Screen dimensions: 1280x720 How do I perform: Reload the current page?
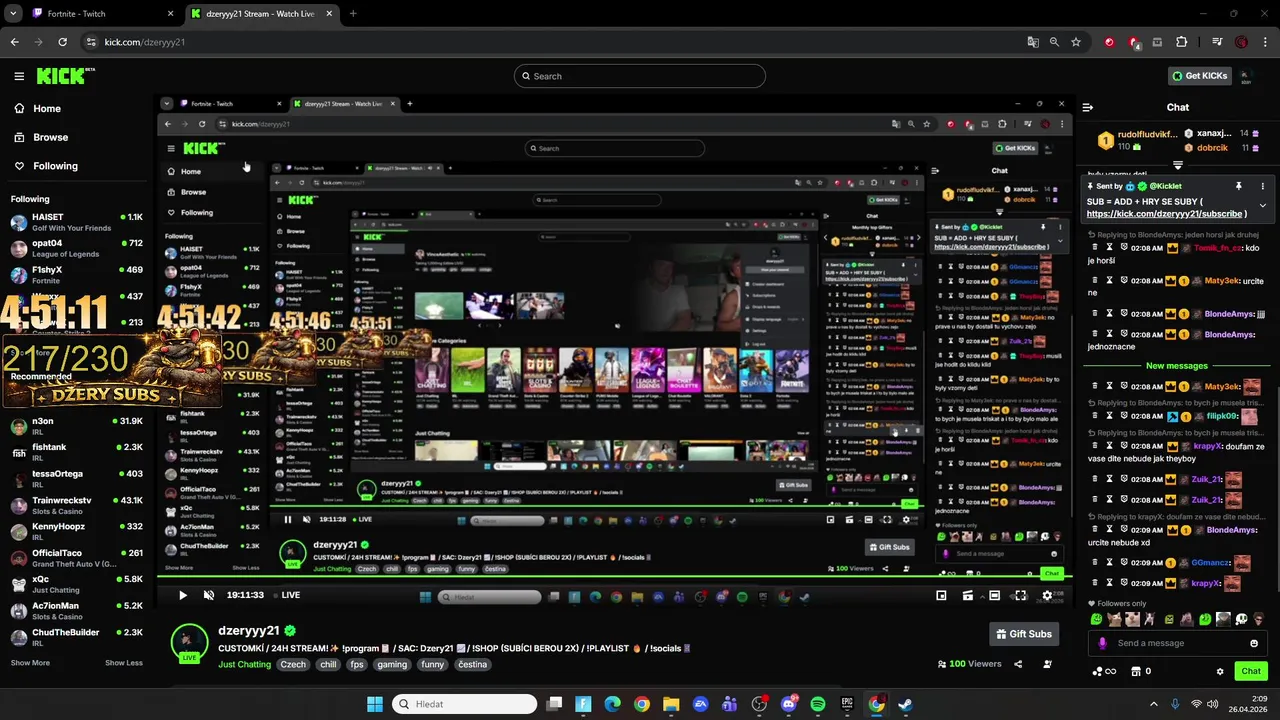point(62,42)
